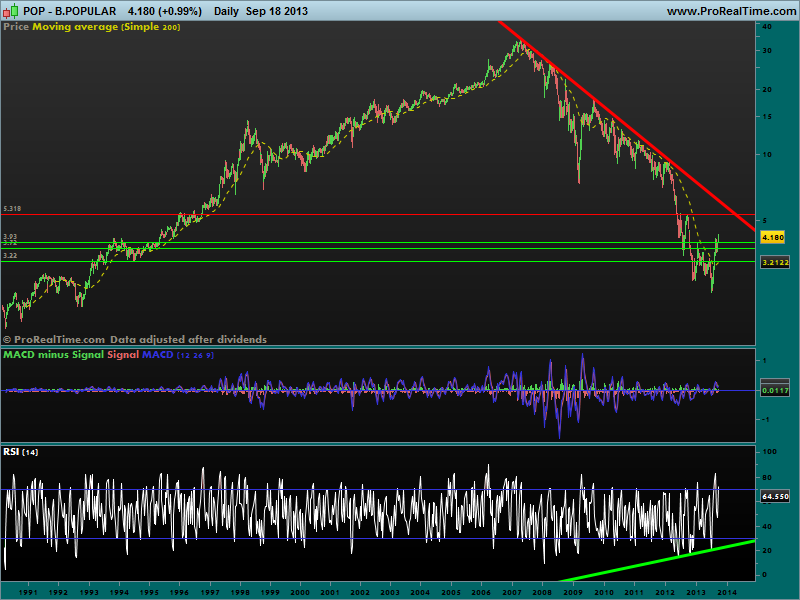This screenshot has width=800, height=600.
Task: Click the MACD minus Signal legend label
Action: [54, 355]
